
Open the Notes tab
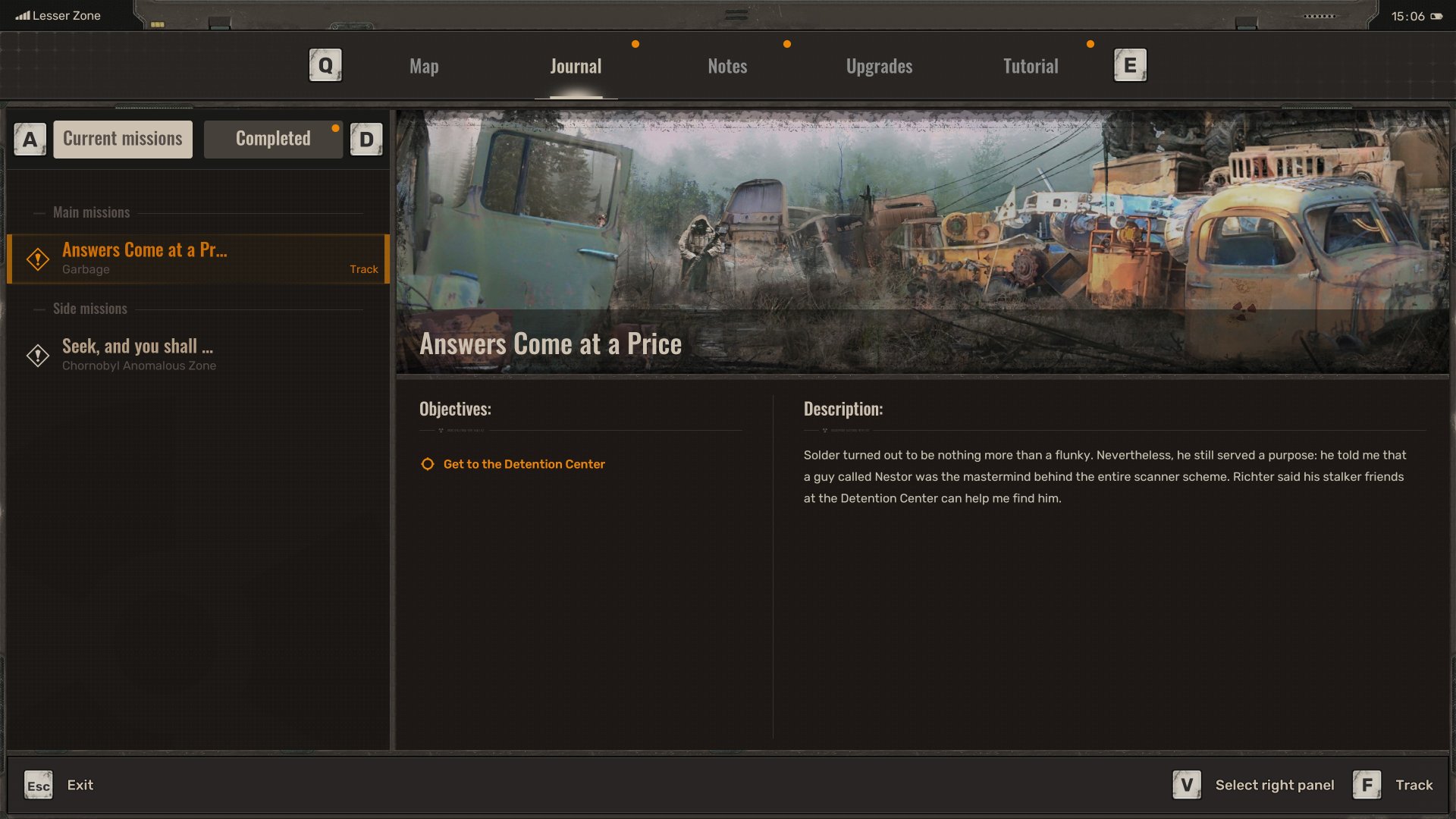pos(727,66)
